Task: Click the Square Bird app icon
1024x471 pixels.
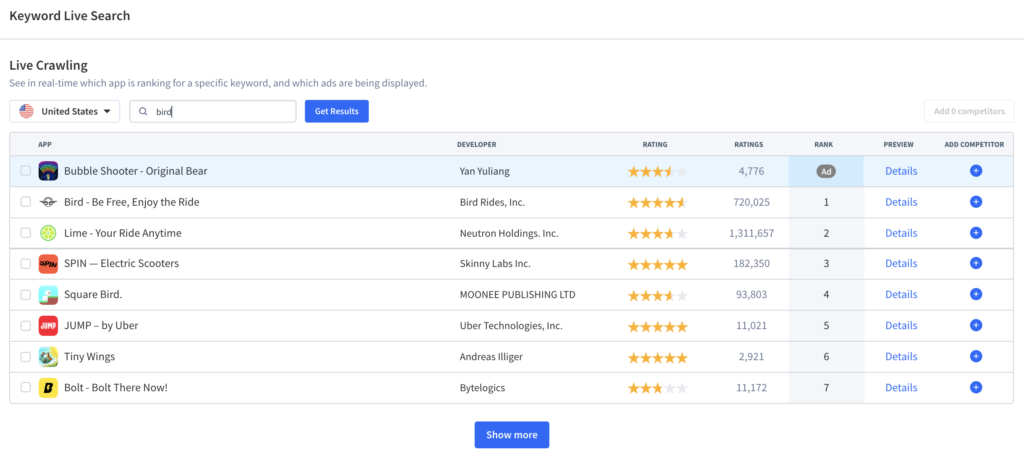Action: (48, 295)
